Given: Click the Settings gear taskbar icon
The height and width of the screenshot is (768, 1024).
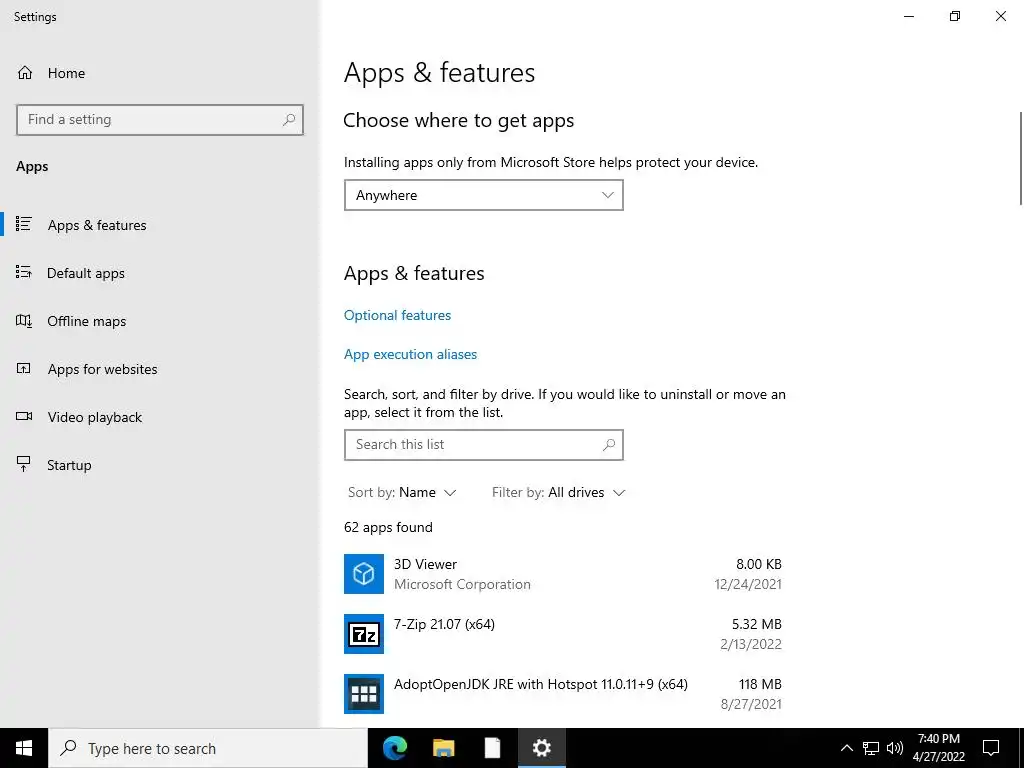Looking at the screenshot, I should [x=541, y=748].
